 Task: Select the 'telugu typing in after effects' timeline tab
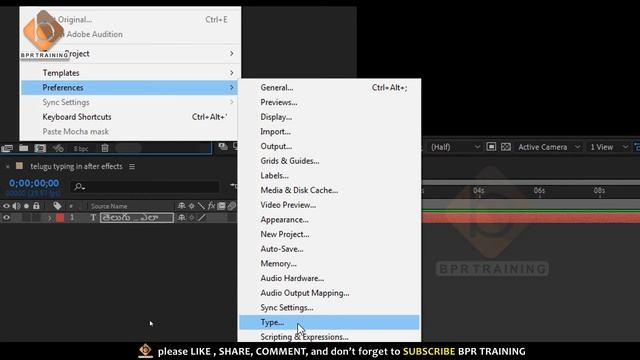click(76, 166)
